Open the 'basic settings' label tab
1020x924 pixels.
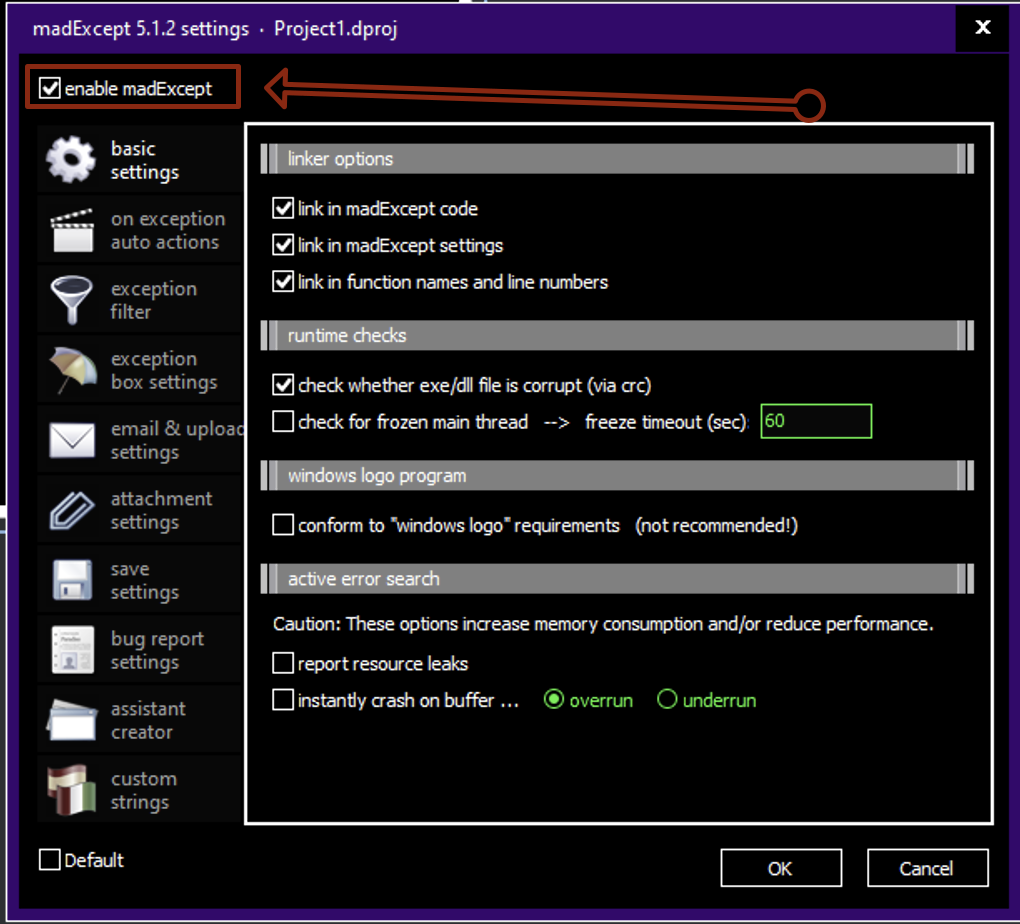[144, 160]
